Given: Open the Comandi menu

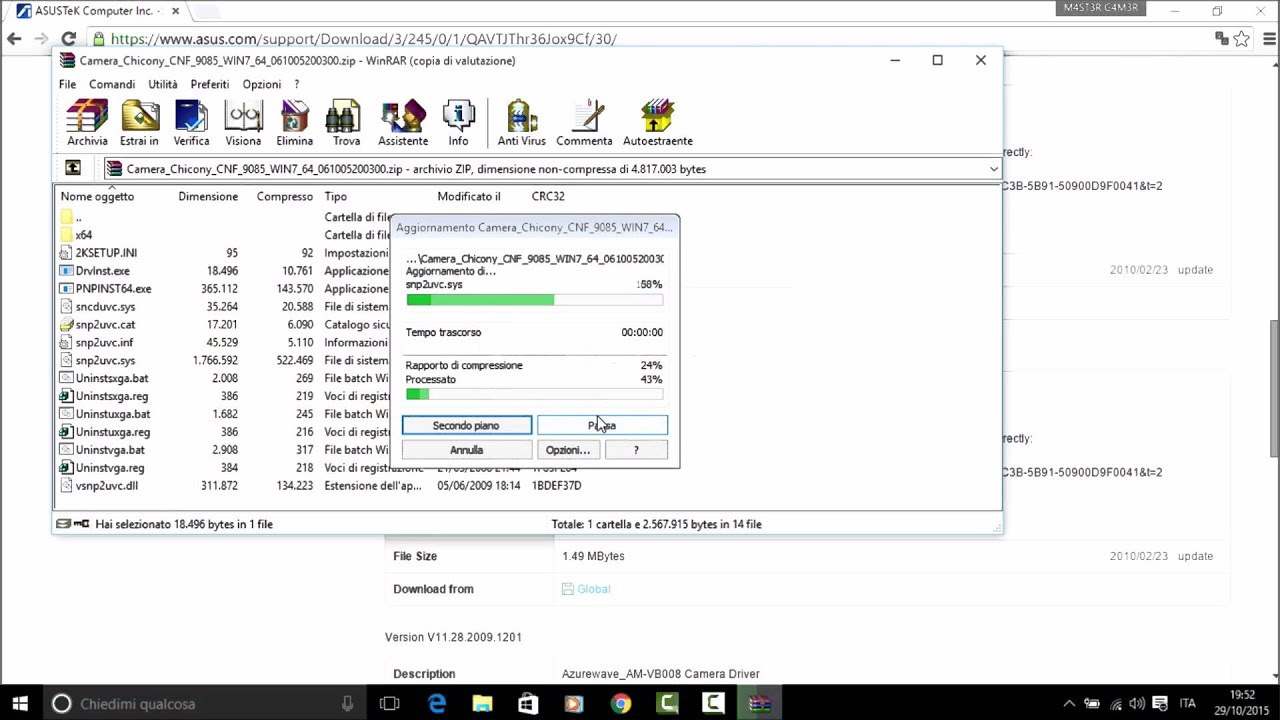Looking at the screenshot, I should (112, 84).
